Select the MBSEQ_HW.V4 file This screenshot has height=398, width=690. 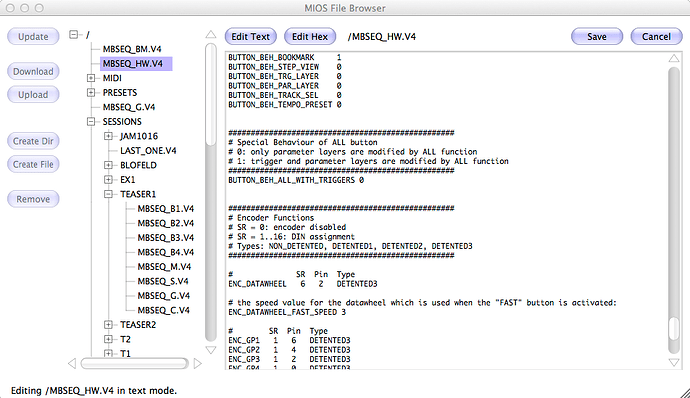coord(136,63)
